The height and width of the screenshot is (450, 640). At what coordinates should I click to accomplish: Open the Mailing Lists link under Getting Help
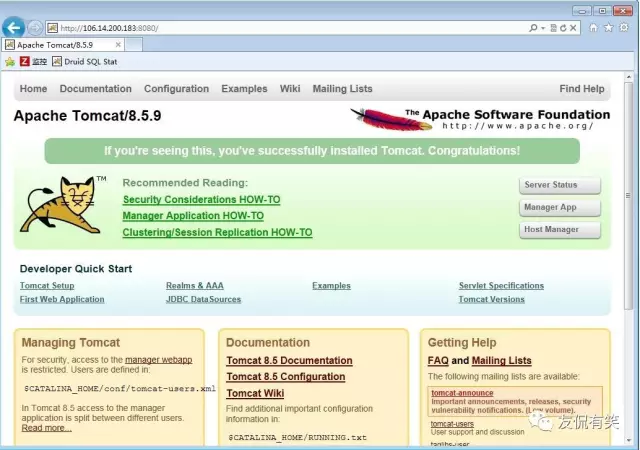coord(502,361)
